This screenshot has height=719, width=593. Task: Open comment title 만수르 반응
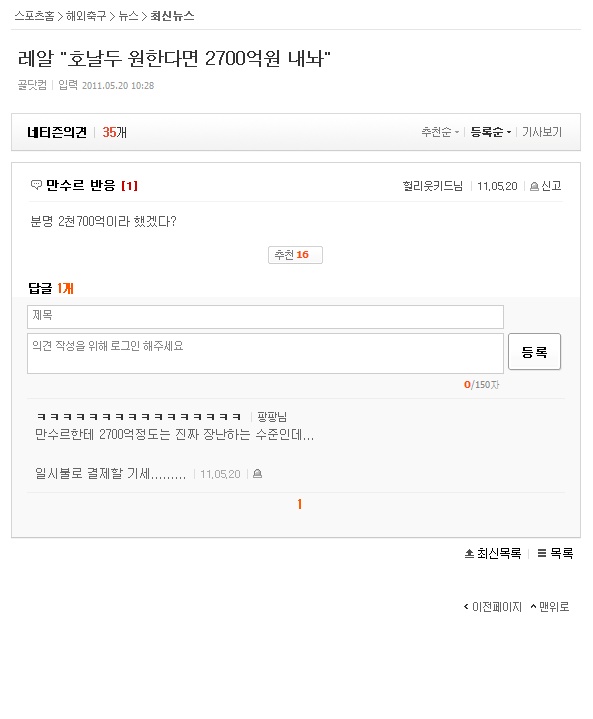(80, 185)
